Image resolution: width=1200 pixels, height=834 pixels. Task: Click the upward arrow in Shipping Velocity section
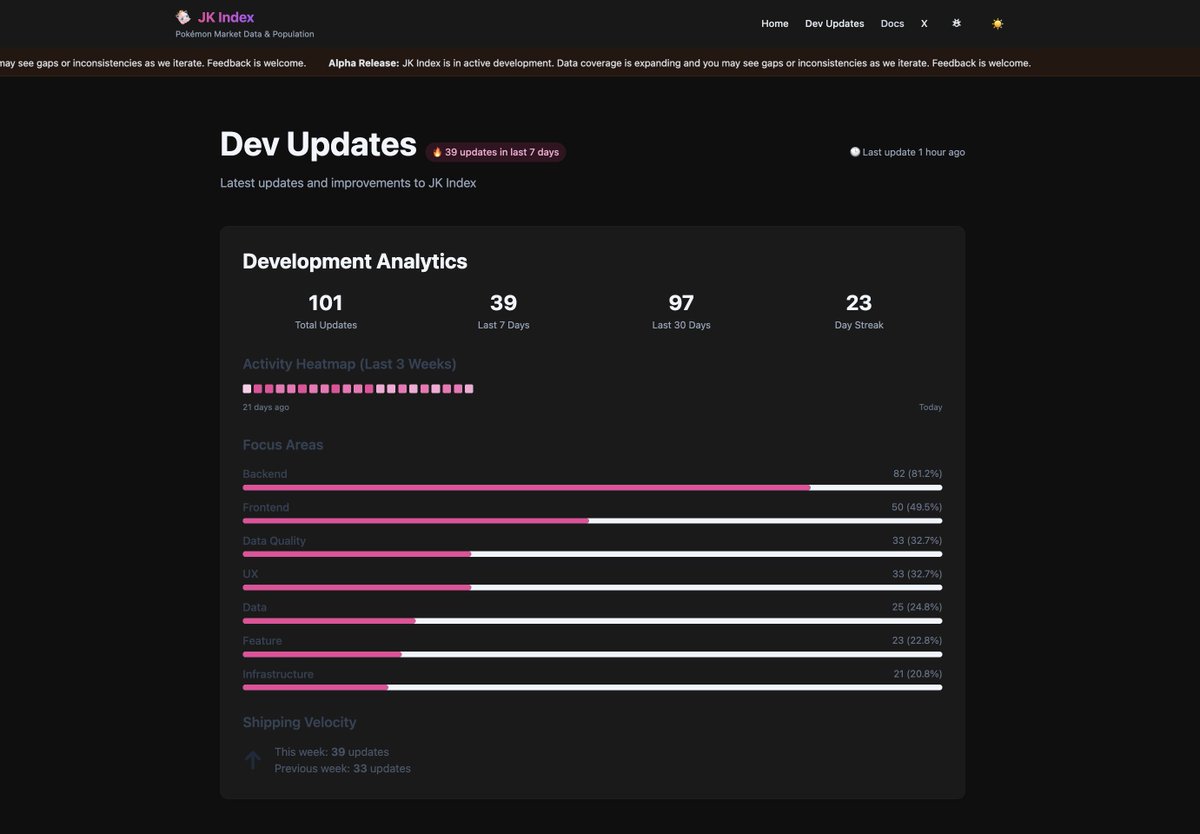pos(253,759)
